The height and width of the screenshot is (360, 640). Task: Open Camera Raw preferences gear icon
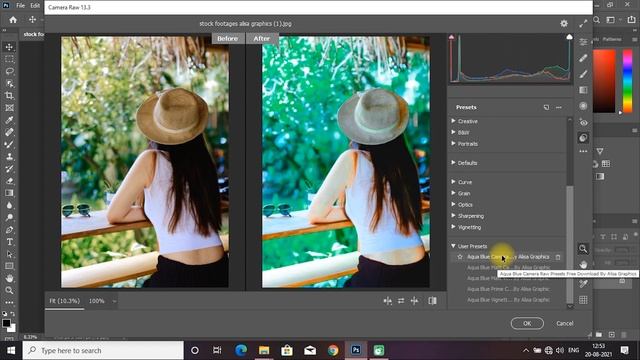point(564,24)
